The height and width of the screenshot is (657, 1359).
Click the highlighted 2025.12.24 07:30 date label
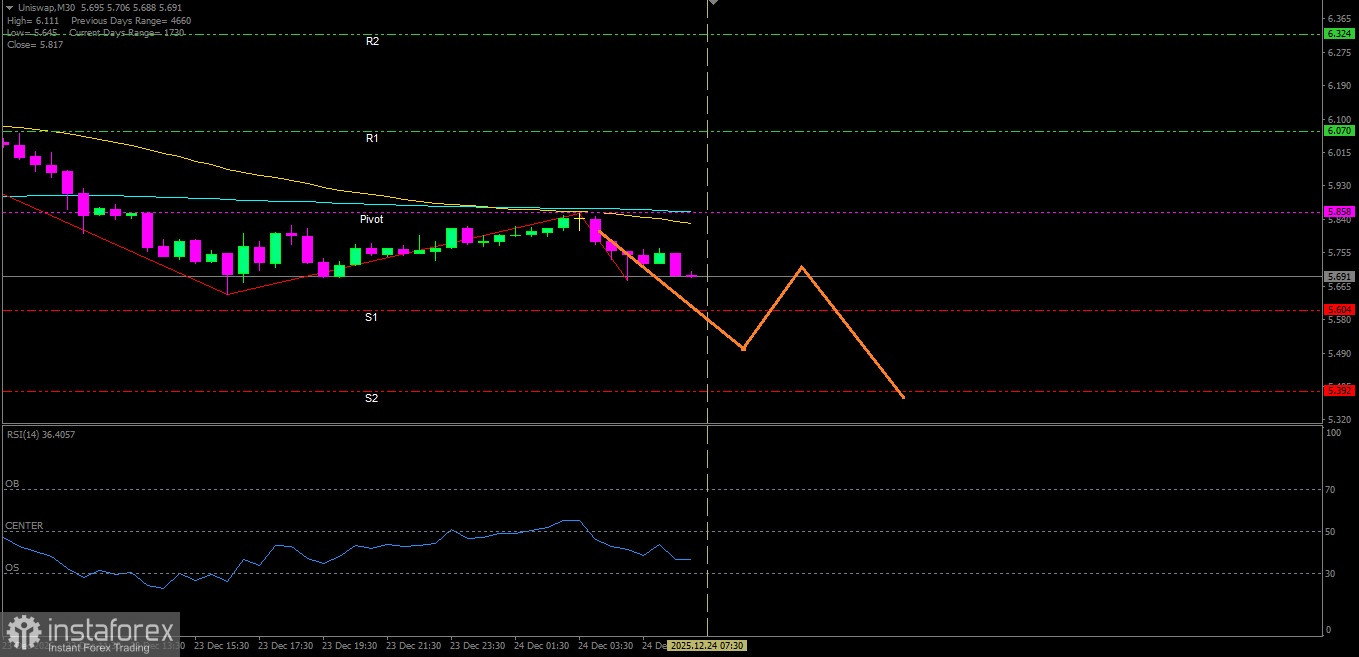(706, 646)
